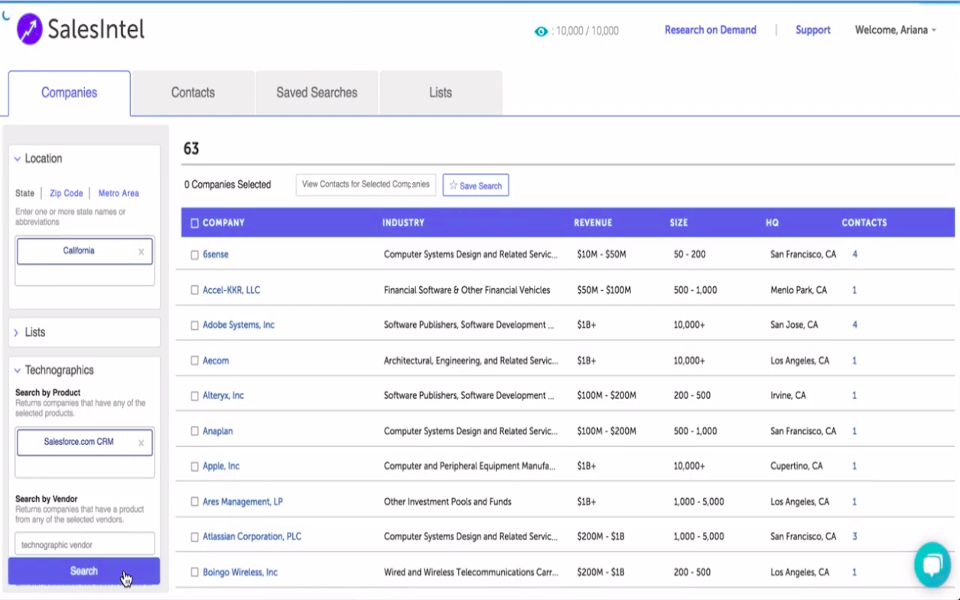The image size is (960, 600).
Task: Open the Atlassian Corporation, PLC link
Action: pyautogui.click(x=252, y=536)
